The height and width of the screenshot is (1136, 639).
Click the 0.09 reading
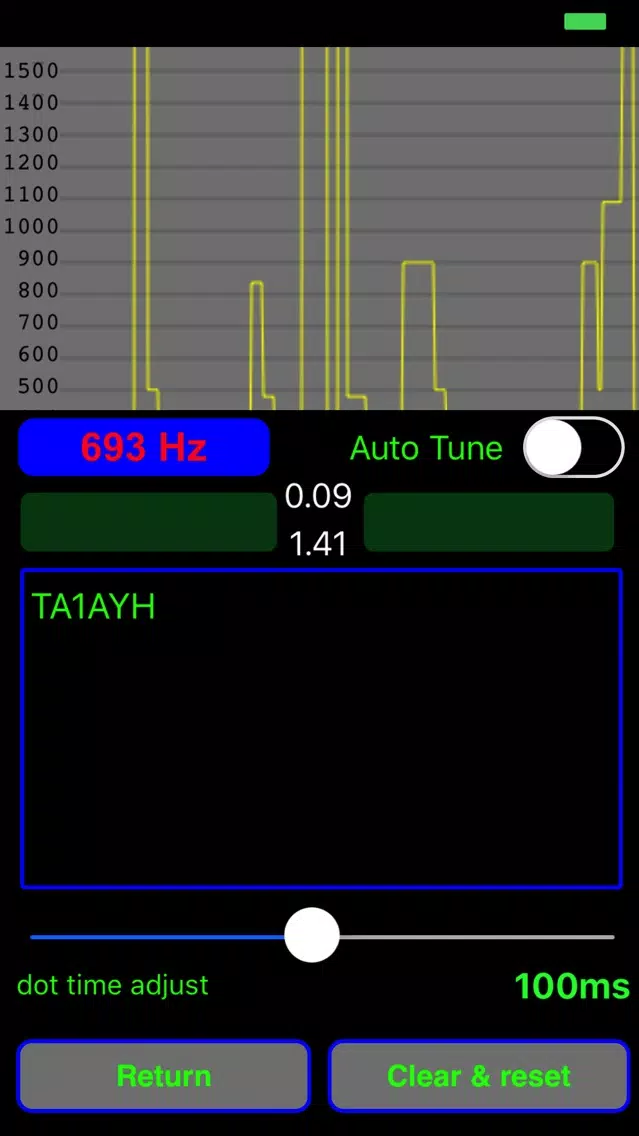tap(318, 496)
